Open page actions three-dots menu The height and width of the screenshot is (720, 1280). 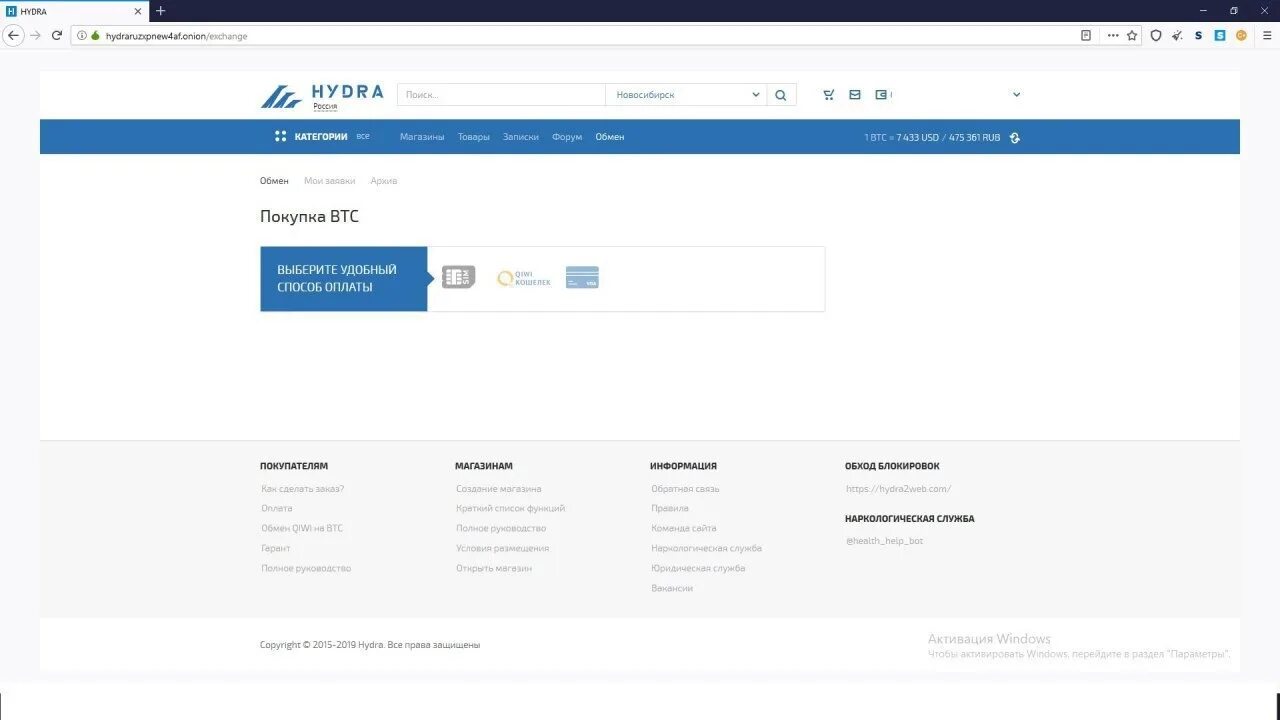pos(1113,35)
